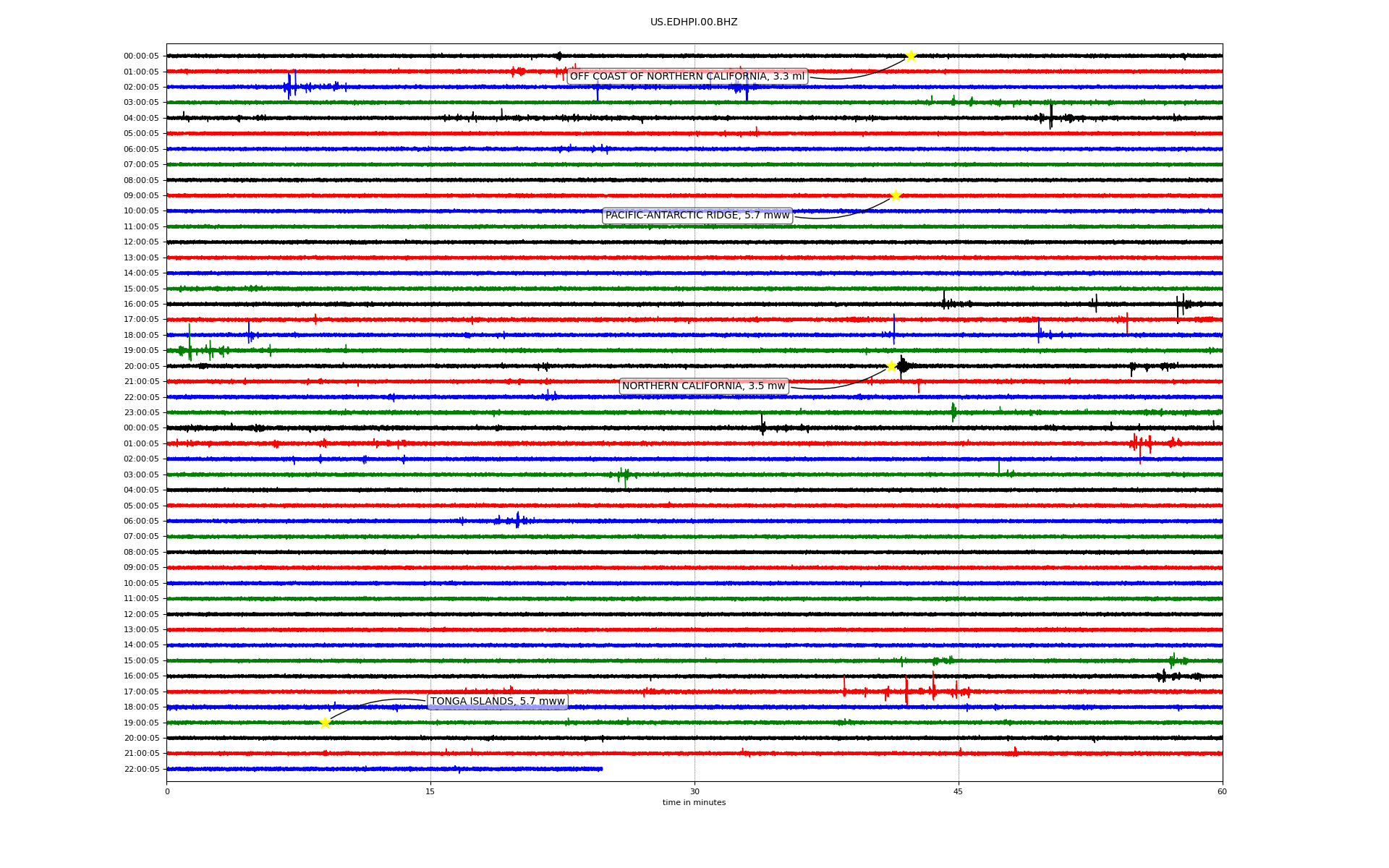Click the 30 tick label on x-axis
The image size is (1389, 868).
694,791
